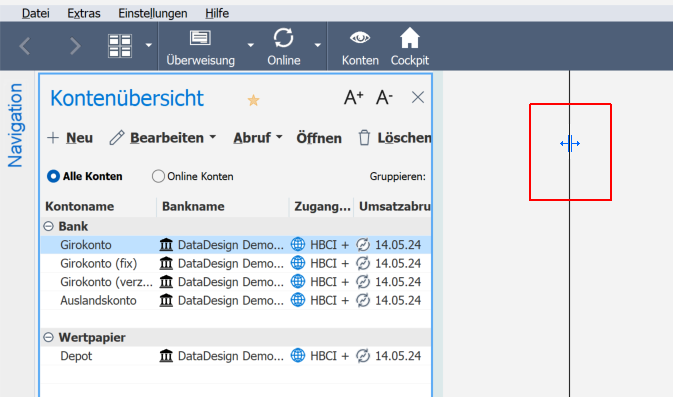Sort by Bankname column header
673x397 pixels.
193,206
